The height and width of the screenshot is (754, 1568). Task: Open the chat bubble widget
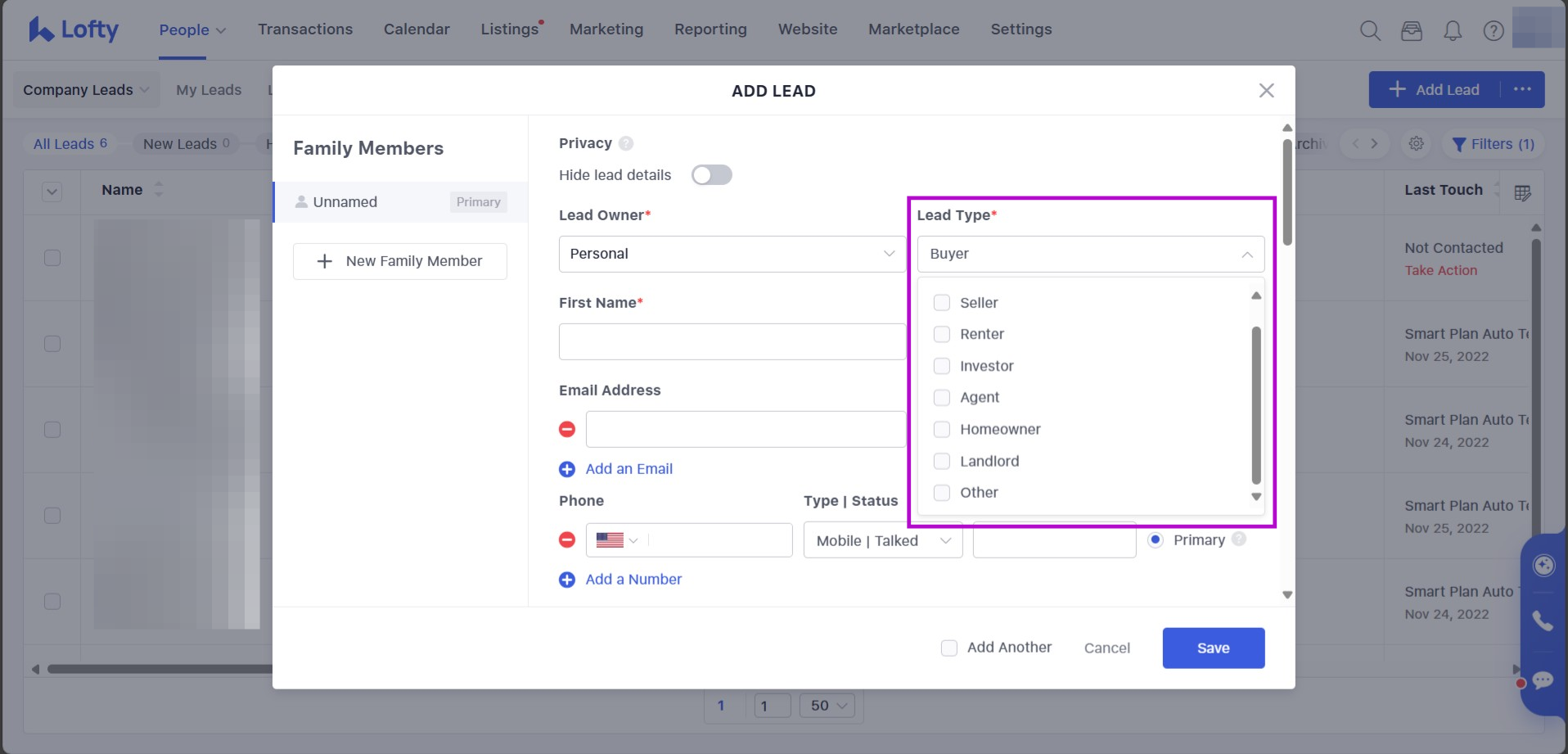1543,680
